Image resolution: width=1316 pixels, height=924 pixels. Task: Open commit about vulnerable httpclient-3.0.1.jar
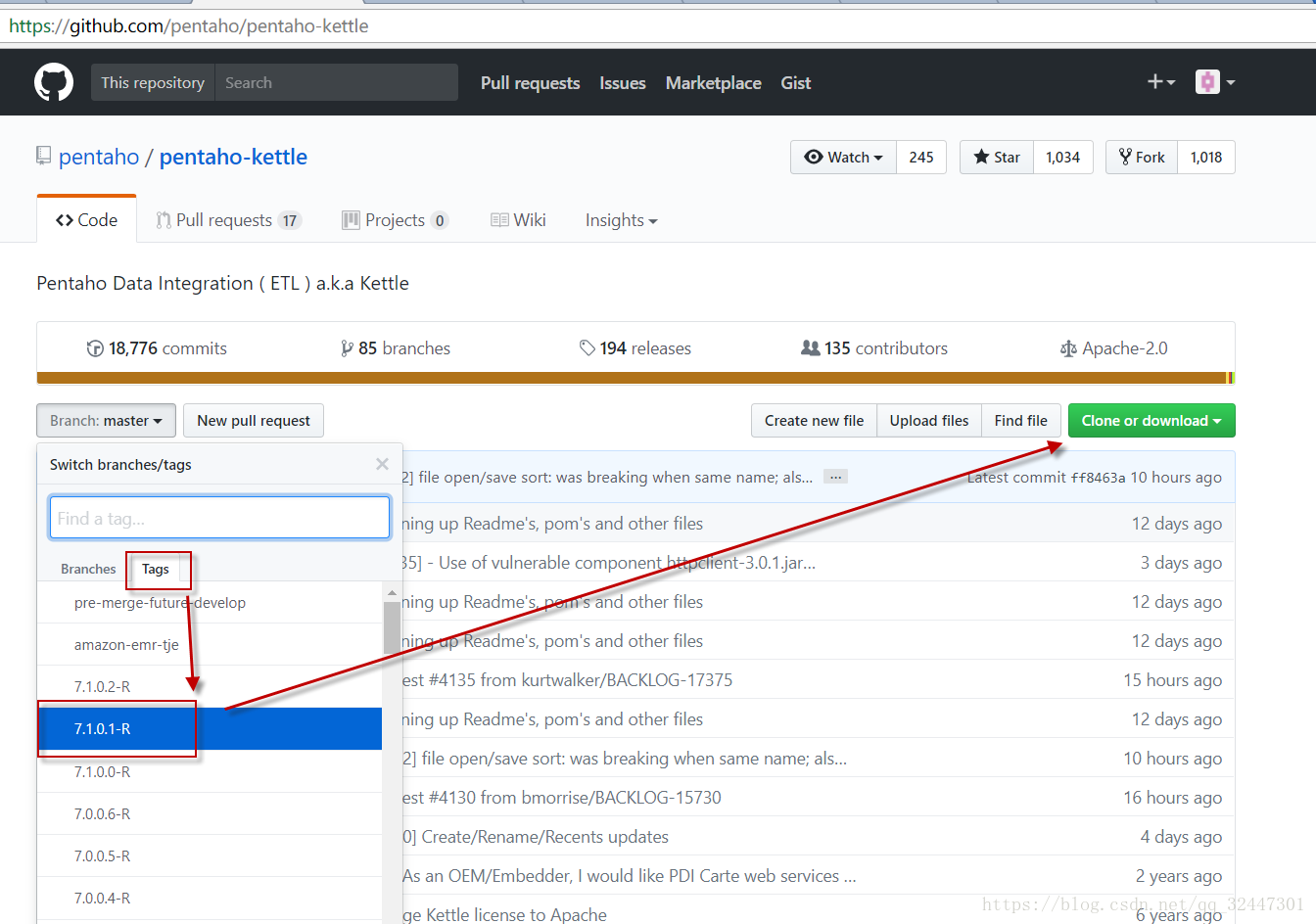pos(609,563)
